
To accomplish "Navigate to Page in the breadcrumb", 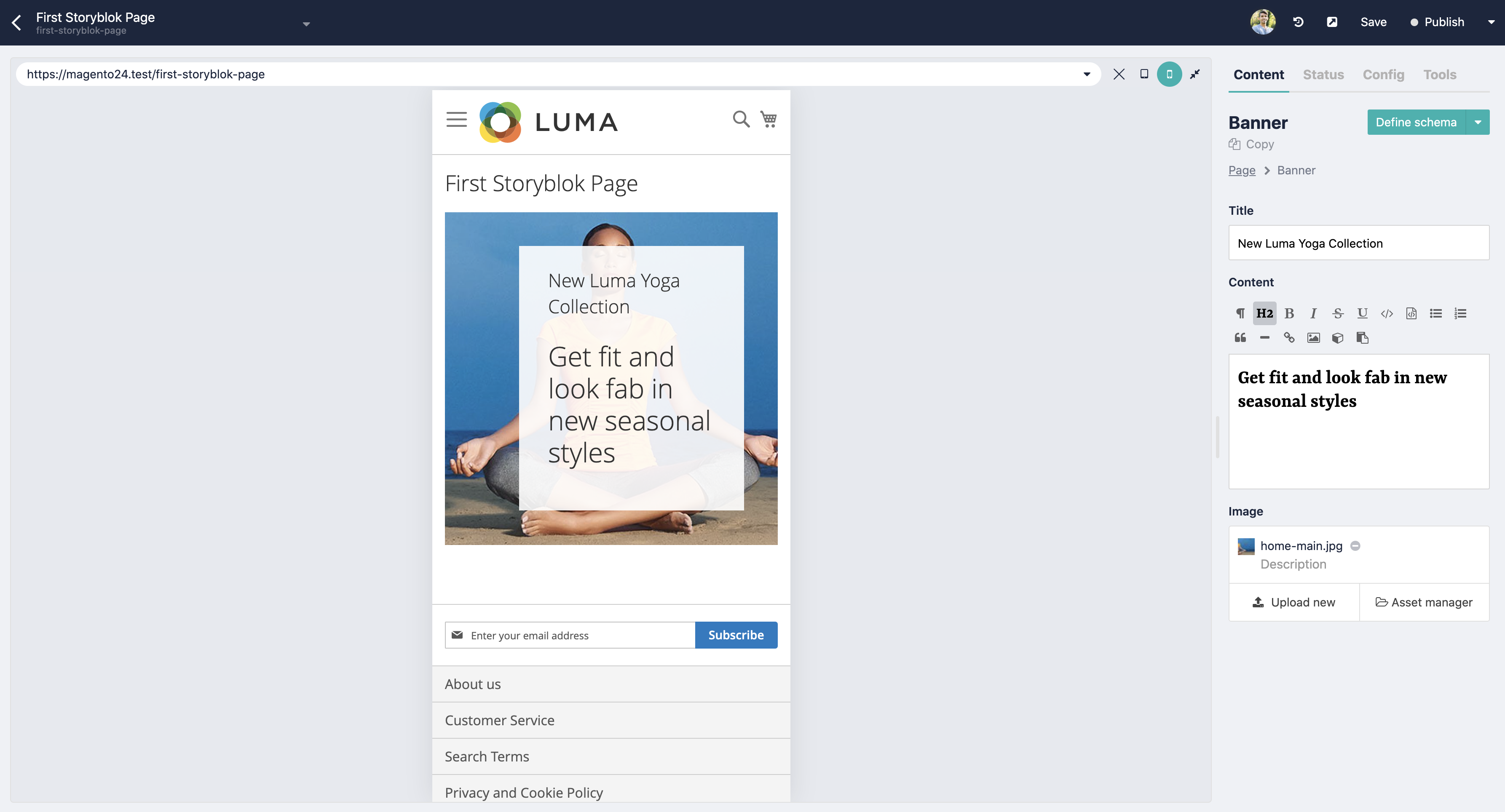I will pyautogui.click(x=1242, y=171).
